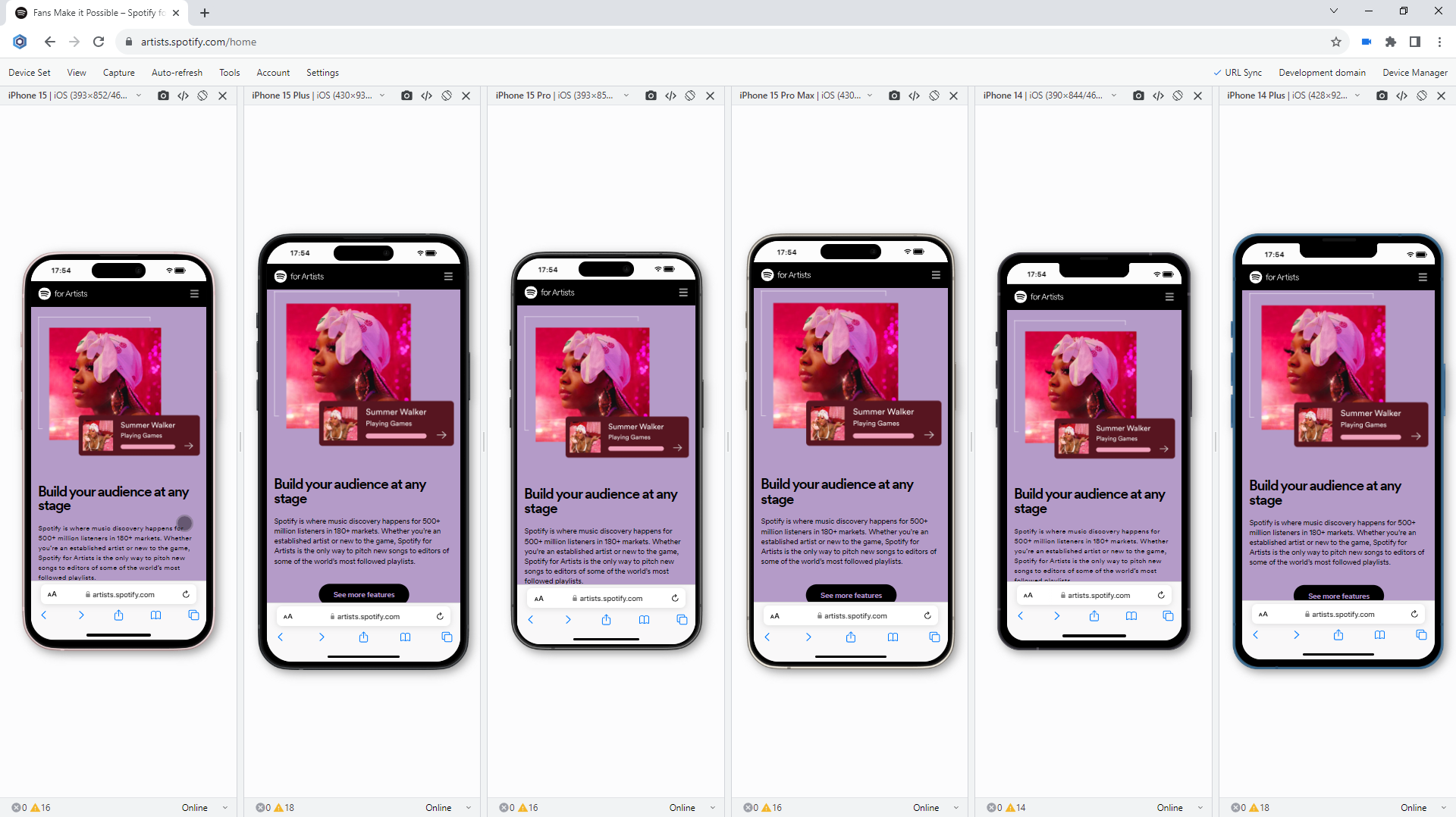Open DevTools code icon for iPhone 15 Pro Max
Image resolution: width=1456 pixels, height=817 pixels.
point(915,95)
